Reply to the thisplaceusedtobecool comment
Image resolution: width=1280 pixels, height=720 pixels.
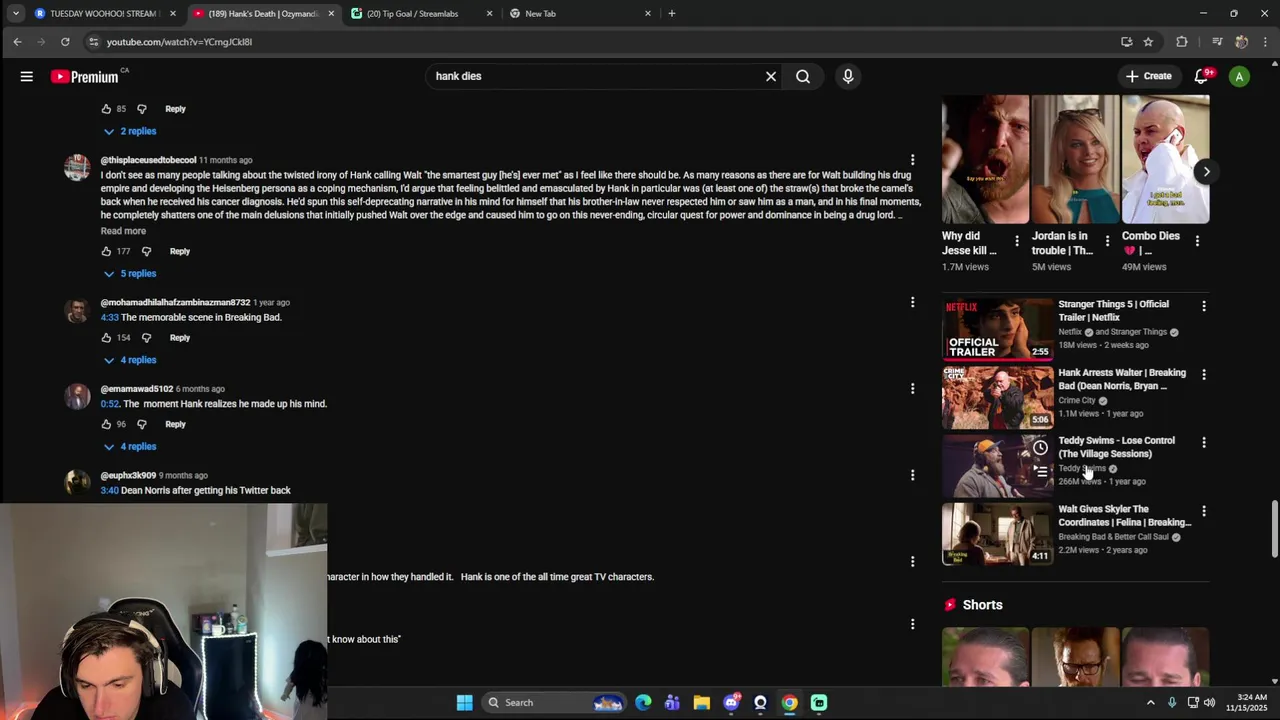tap(180, 251)
